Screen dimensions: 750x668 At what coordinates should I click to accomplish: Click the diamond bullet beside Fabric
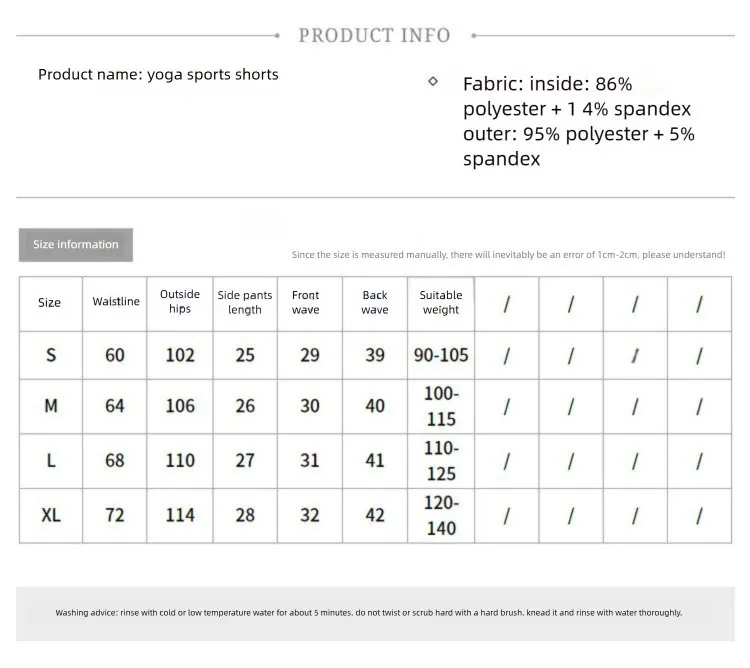433,81
